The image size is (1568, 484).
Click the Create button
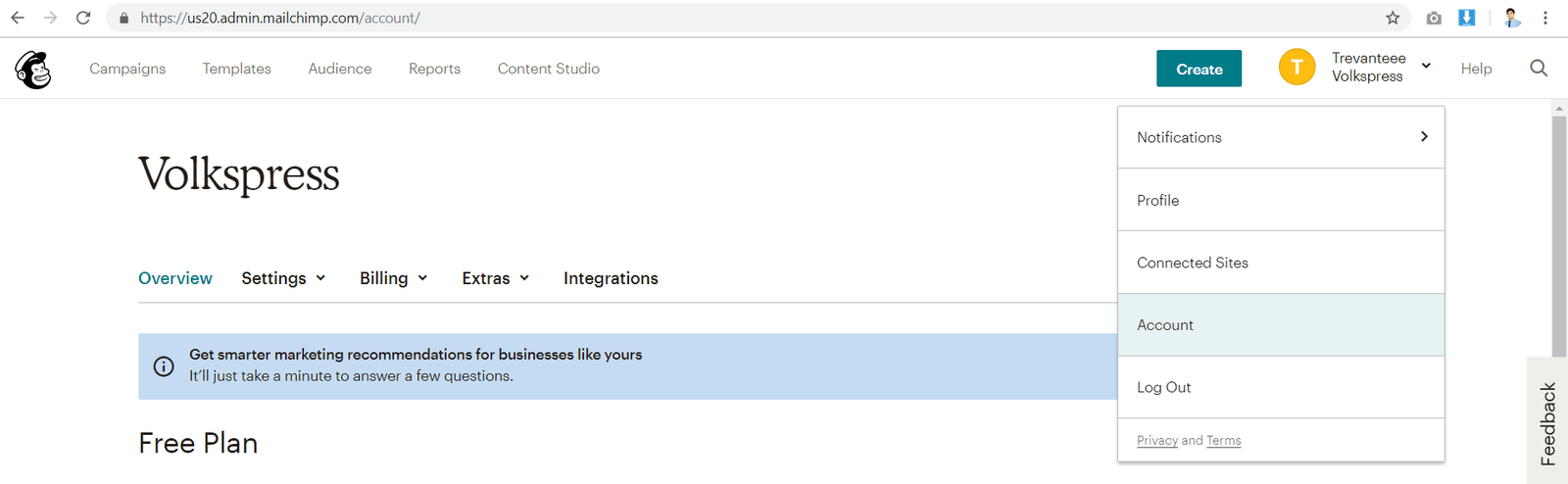(x=1199, y=69)
